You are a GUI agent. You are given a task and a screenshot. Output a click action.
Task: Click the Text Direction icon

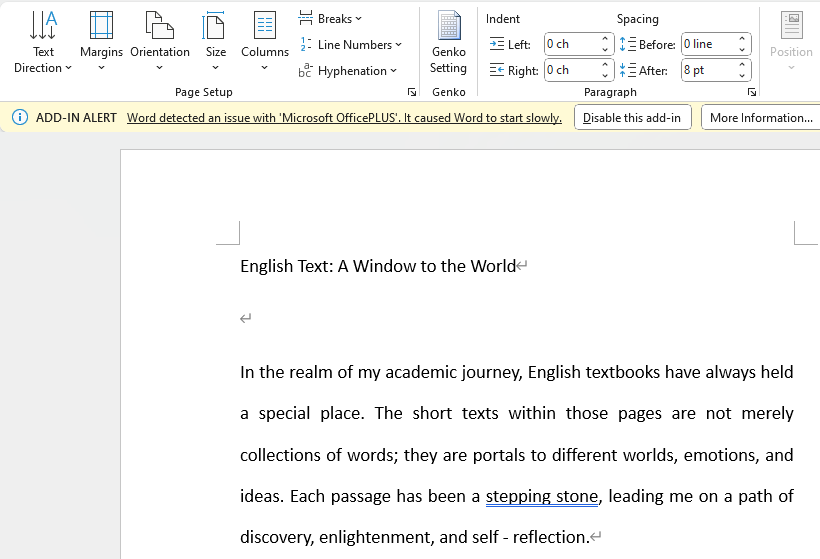(43, 25)
